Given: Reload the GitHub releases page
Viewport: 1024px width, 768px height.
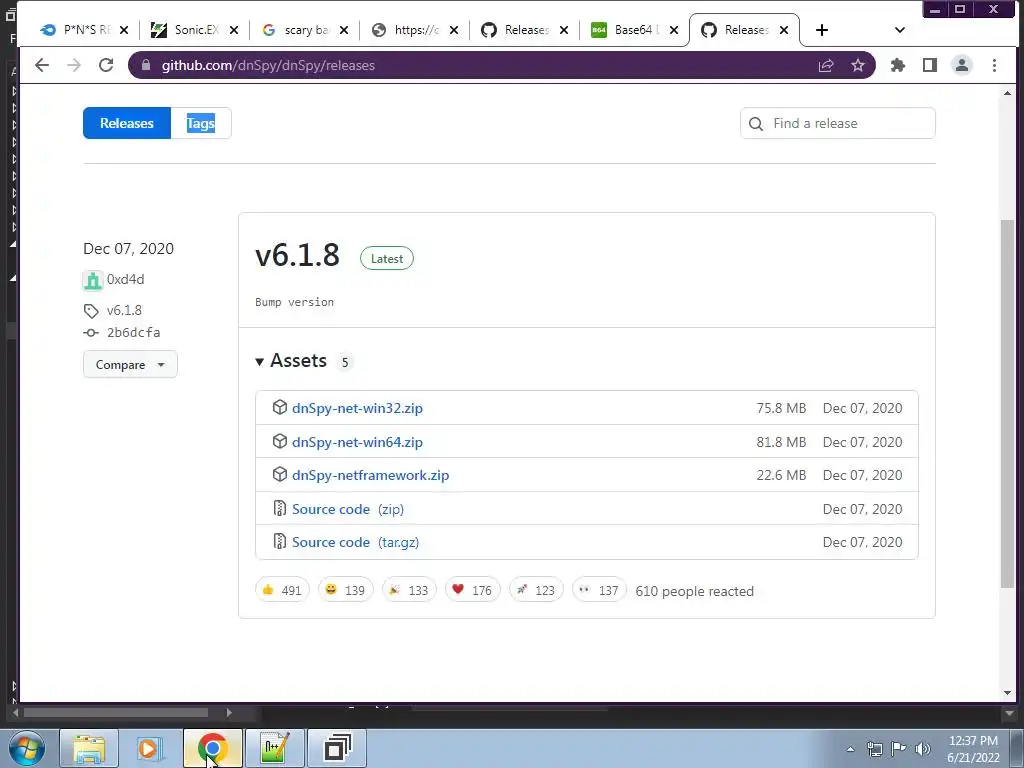Looking at the screenshot, I should [106, 65].
